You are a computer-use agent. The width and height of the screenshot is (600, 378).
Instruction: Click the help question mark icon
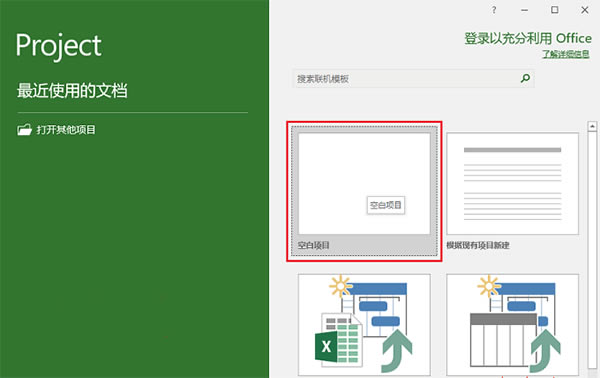click(494, 10)
